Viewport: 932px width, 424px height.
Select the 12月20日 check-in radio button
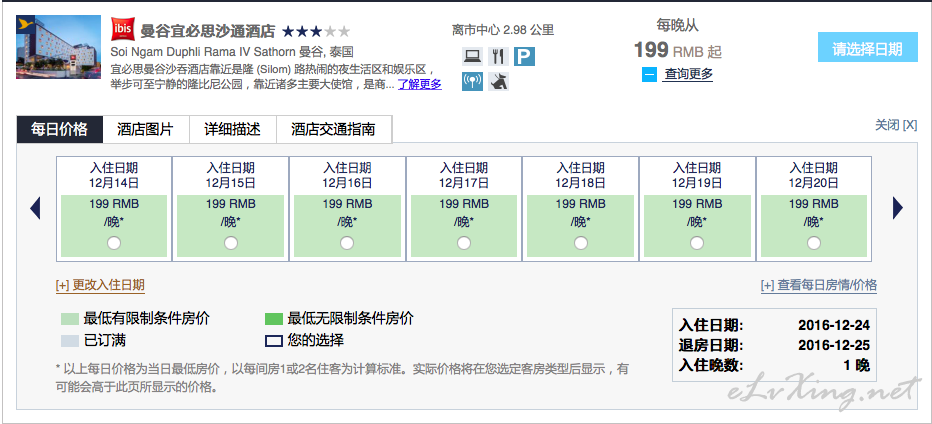(x=814, y=243)
